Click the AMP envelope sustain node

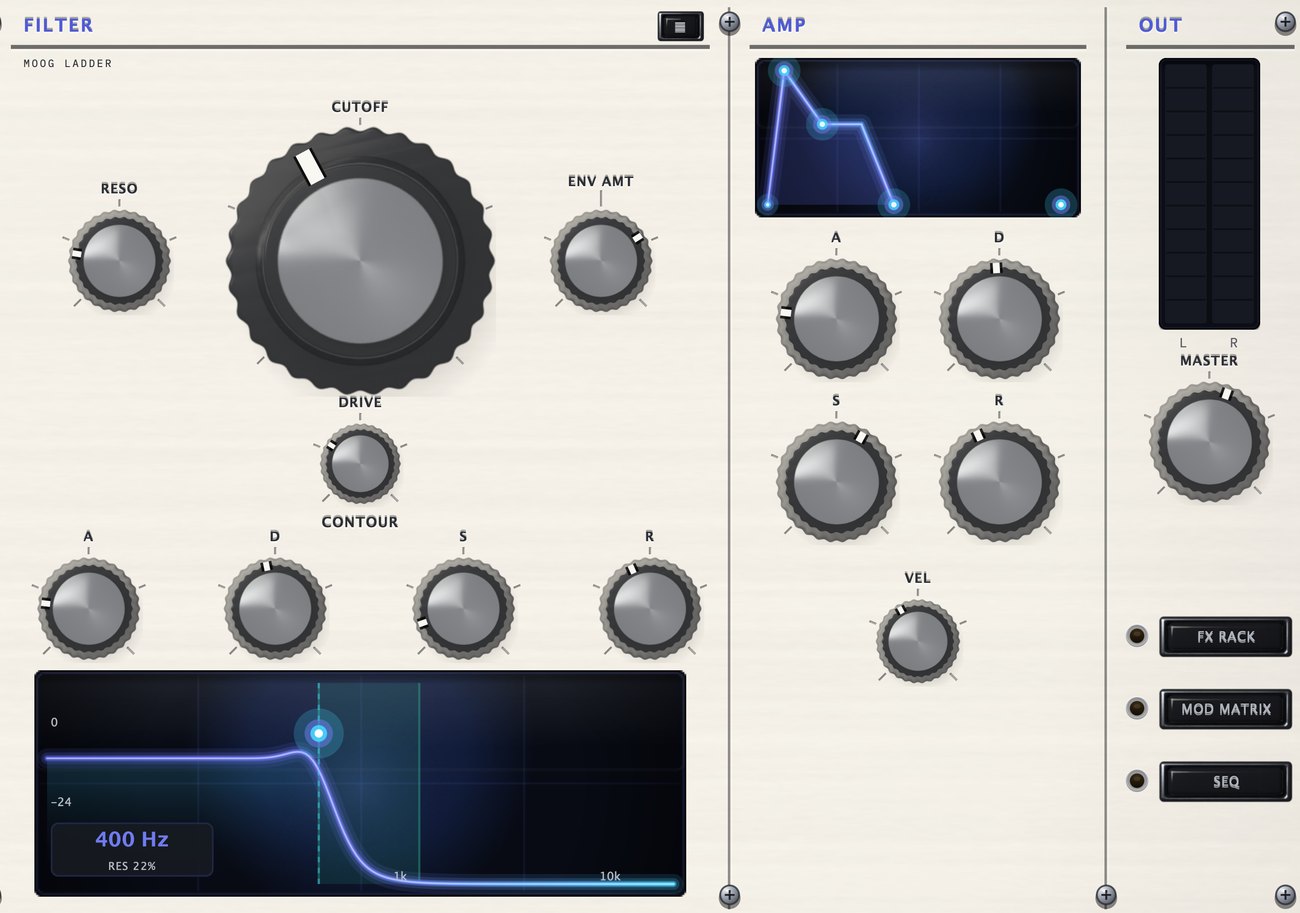(x=822, y=125)
